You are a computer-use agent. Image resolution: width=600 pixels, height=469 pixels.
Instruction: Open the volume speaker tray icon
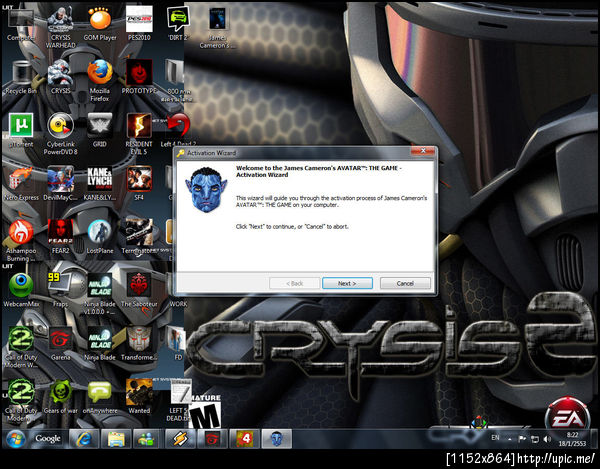547,439
